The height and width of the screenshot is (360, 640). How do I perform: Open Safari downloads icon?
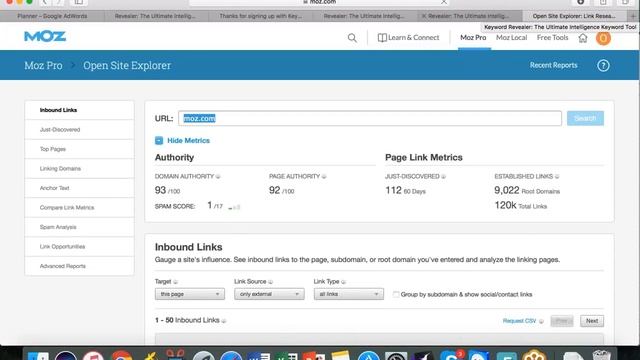tap(580, 2)
